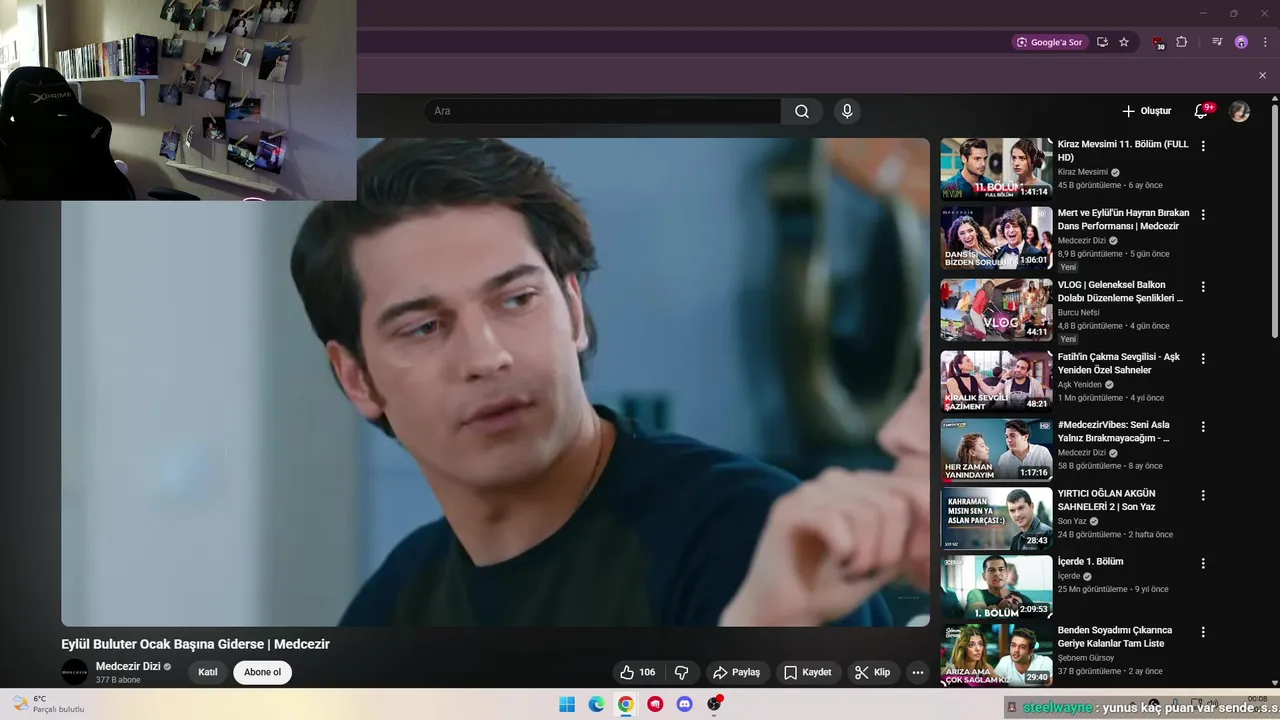This screenshot has width=1280, height=720.
Task: Click the title YIRTICI OĞLAN AKGÜN SAHNELERİ 2
Action: click(x=1107, y=500)
